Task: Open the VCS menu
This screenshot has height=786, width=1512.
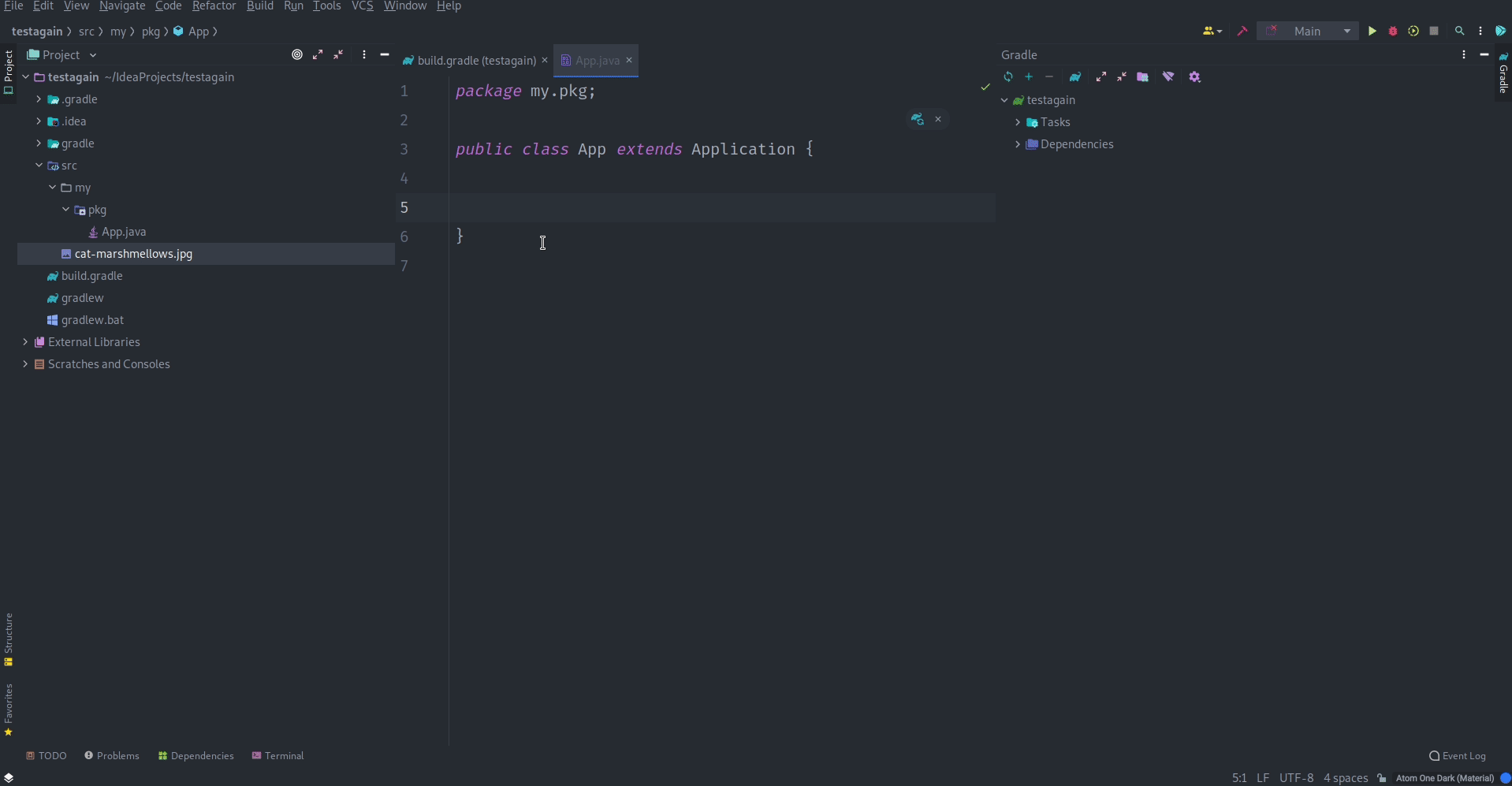Action: 362,6
